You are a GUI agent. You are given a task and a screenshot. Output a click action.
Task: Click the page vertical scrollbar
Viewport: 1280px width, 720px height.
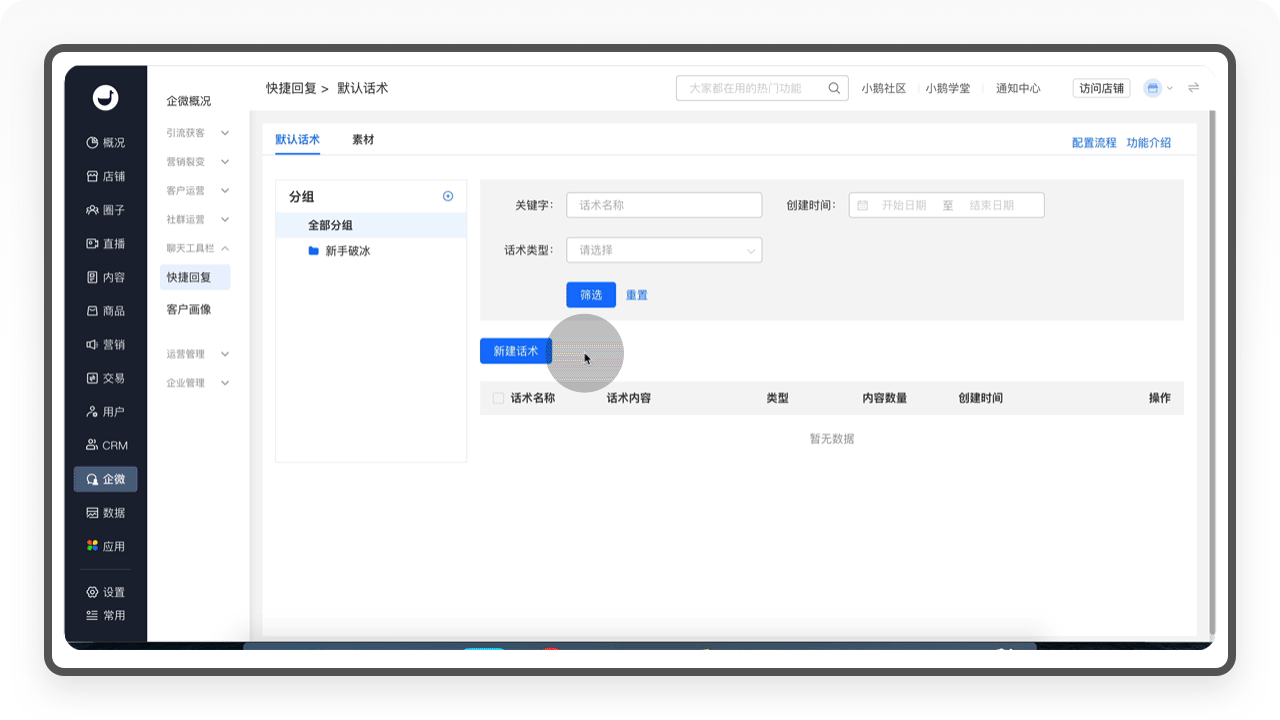tap(1212, 370)
